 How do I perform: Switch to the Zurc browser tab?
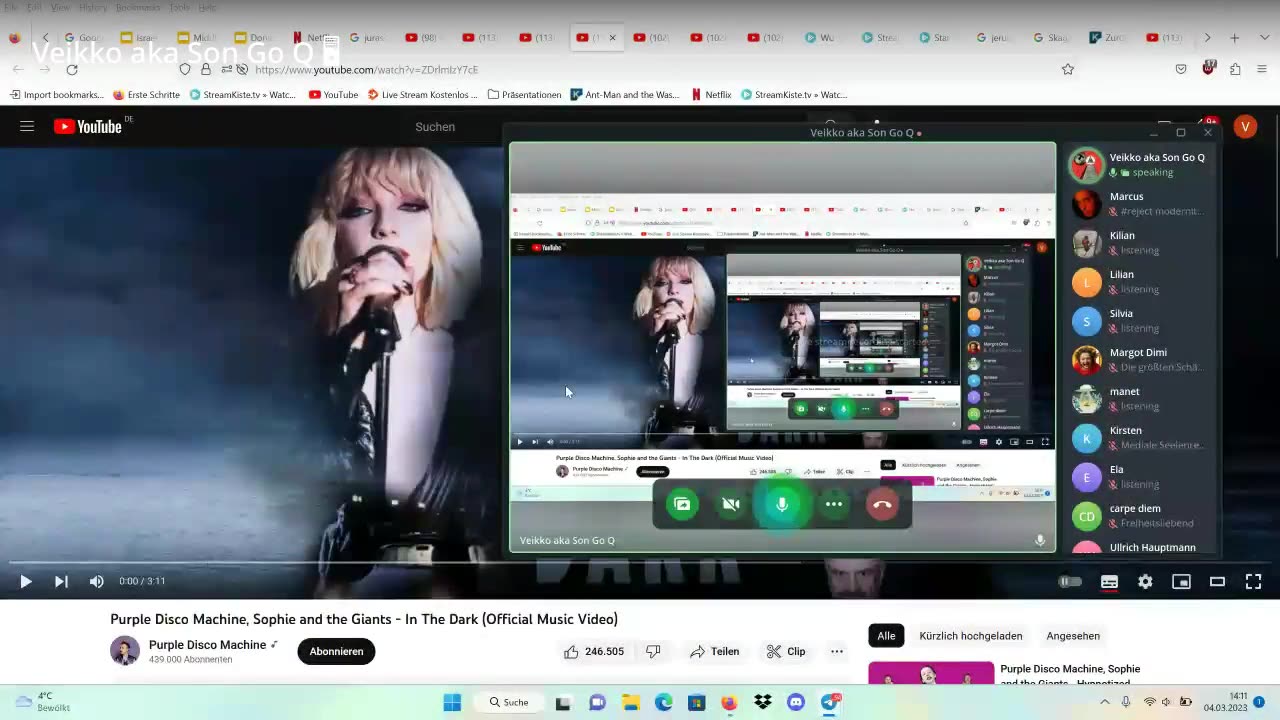point(1107,38)
